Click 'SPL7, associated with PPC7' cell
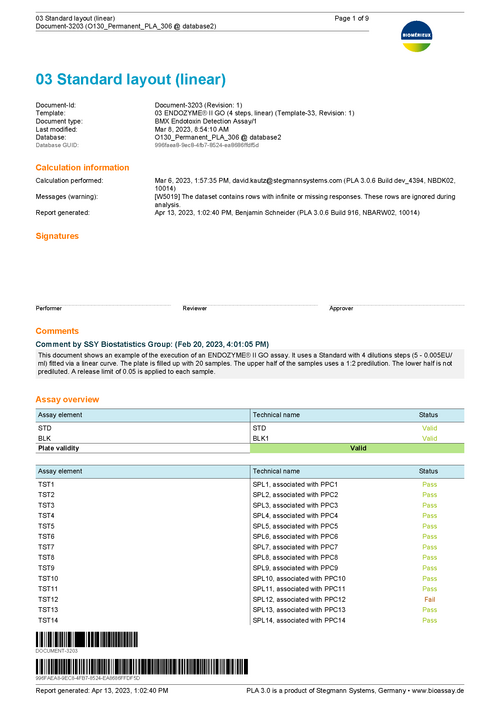This screenshot has height=708, width=500. point(295,547)
